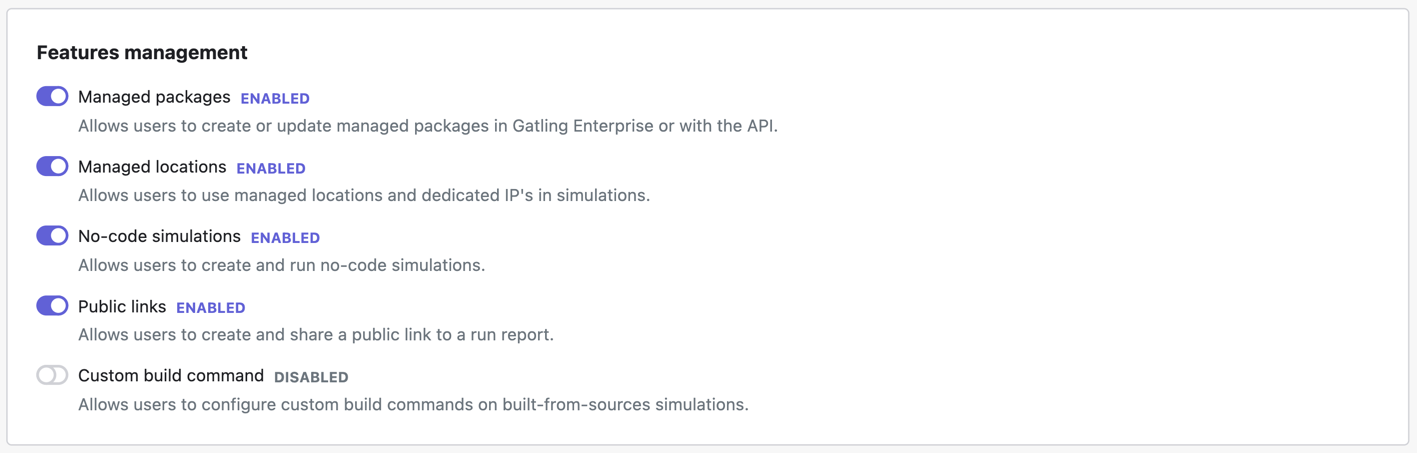
Task: Toggle off No-code simulations
Action: tap(52, 235)
